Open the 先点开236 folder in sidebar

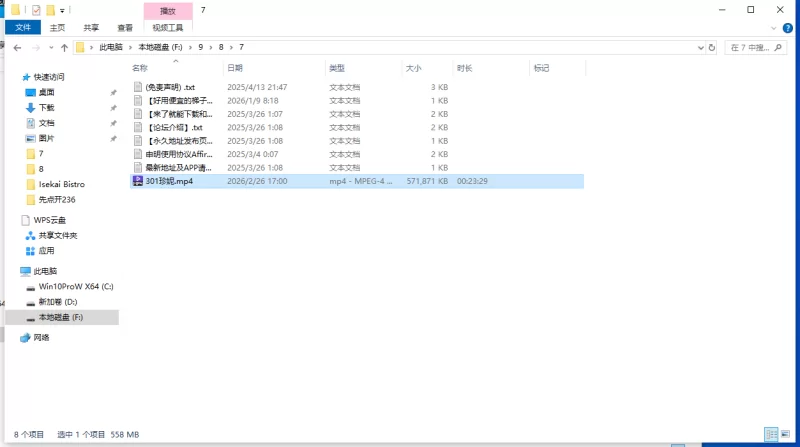pyautogui.click(x=57, y=200)
